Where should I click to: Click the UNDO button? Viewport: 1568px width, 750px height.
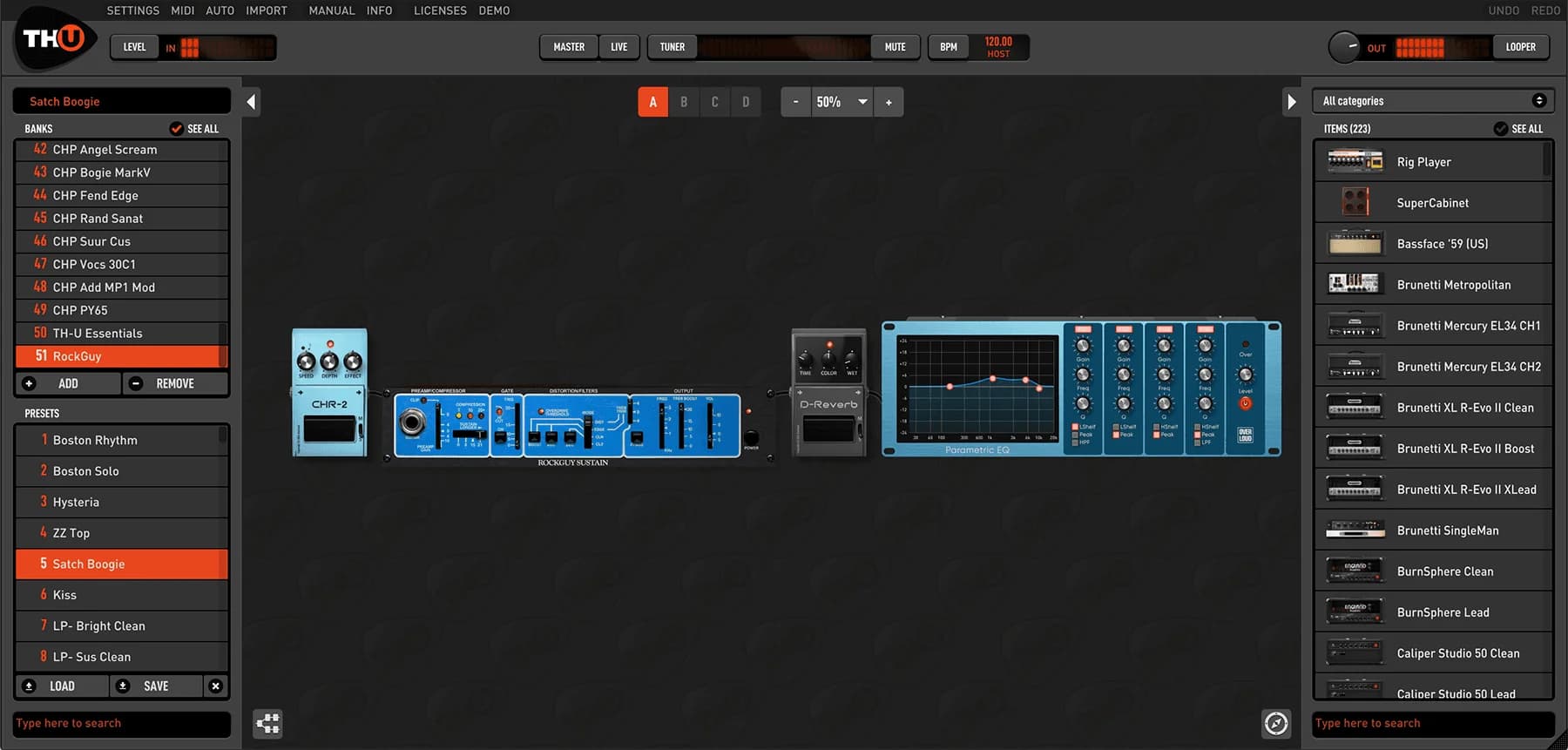(1504, 10)
